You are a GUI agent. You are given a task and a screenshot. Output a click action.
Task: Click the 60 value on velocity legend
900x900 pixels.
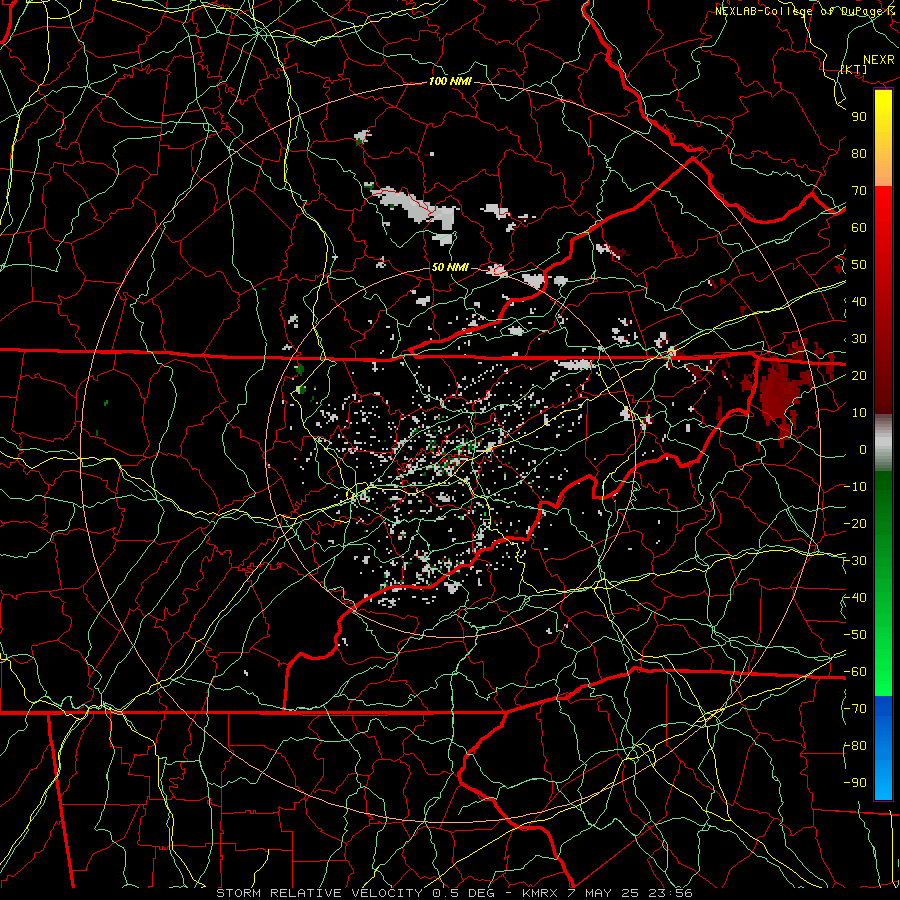859,227
